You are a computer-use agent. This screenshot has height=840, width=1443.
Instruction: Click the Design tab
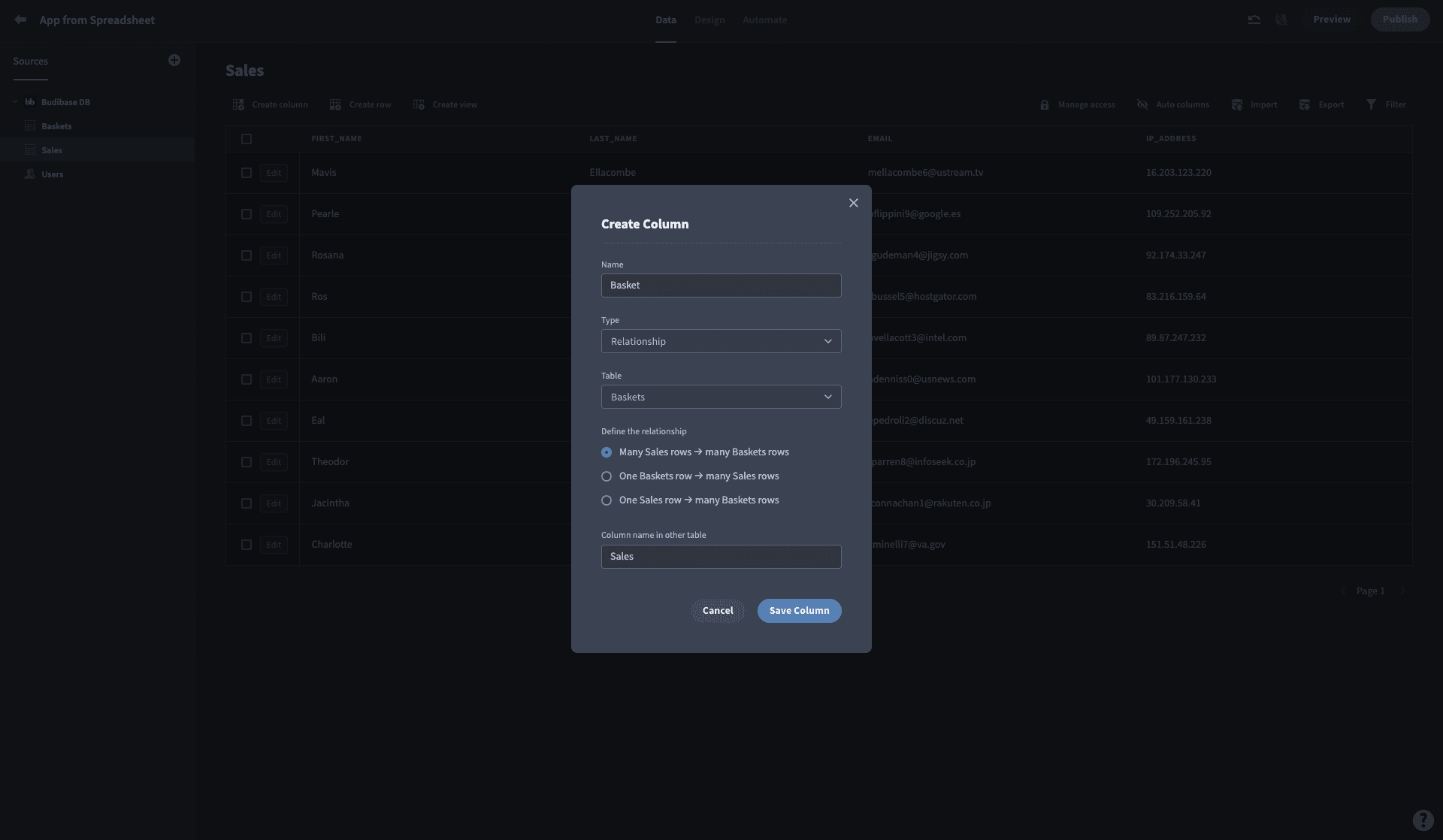(710, 18)
